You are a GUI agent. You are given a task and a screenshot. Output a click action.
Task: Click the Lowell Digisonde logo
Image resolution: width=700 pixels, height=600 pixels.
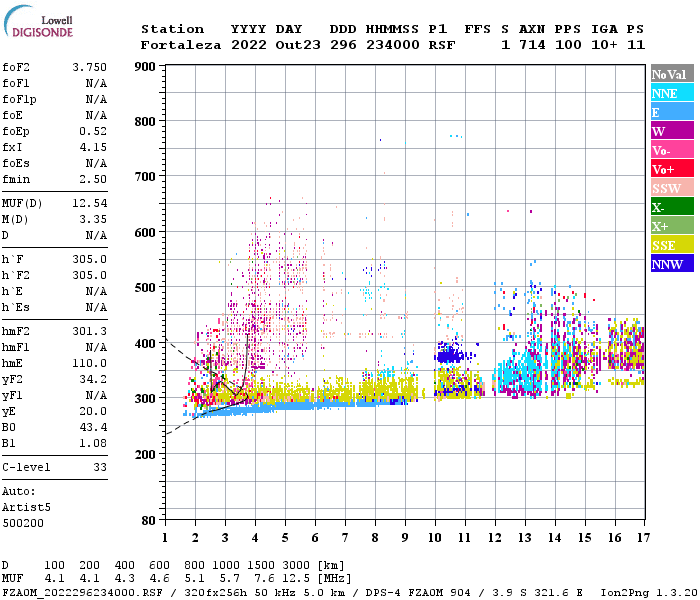[38, 22]
